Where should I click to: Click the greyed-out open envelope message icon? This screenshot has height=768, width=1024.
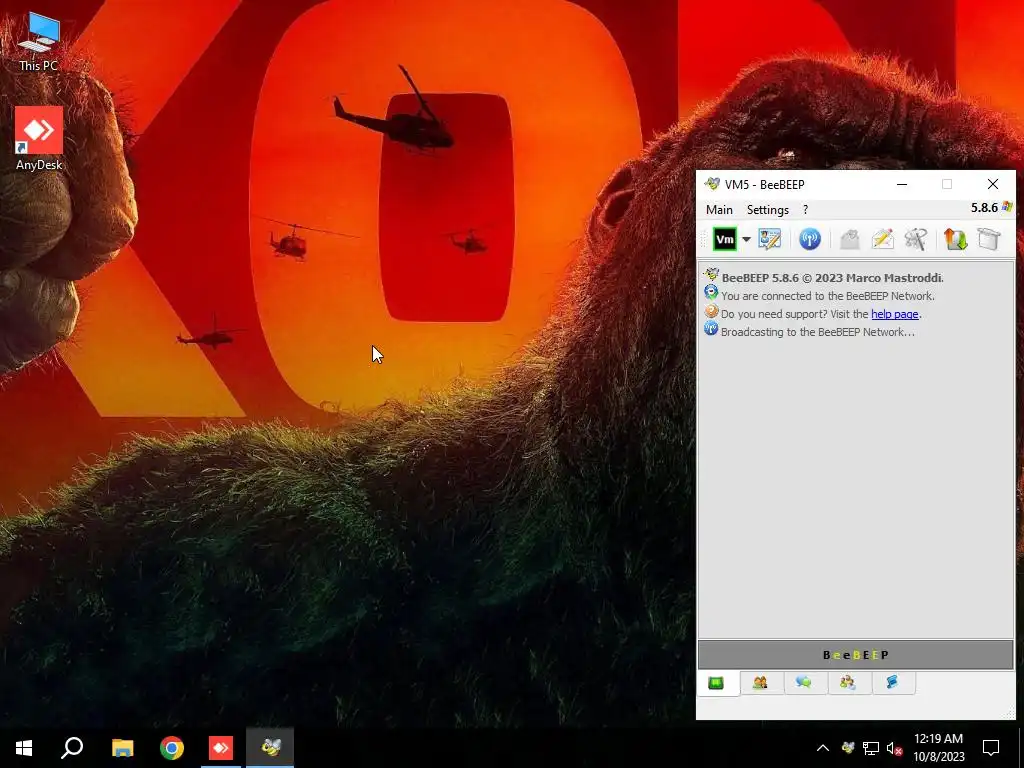click(x=850, y=239)
